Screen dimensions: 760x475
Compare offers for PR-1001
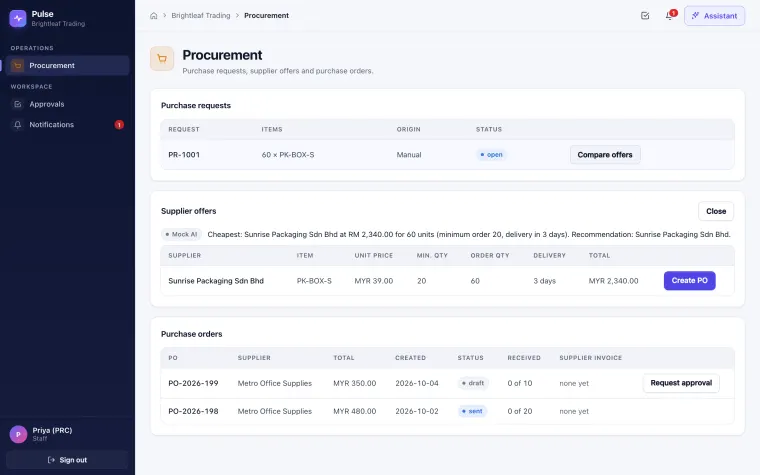pyautogui.click(x=605, y=155)
